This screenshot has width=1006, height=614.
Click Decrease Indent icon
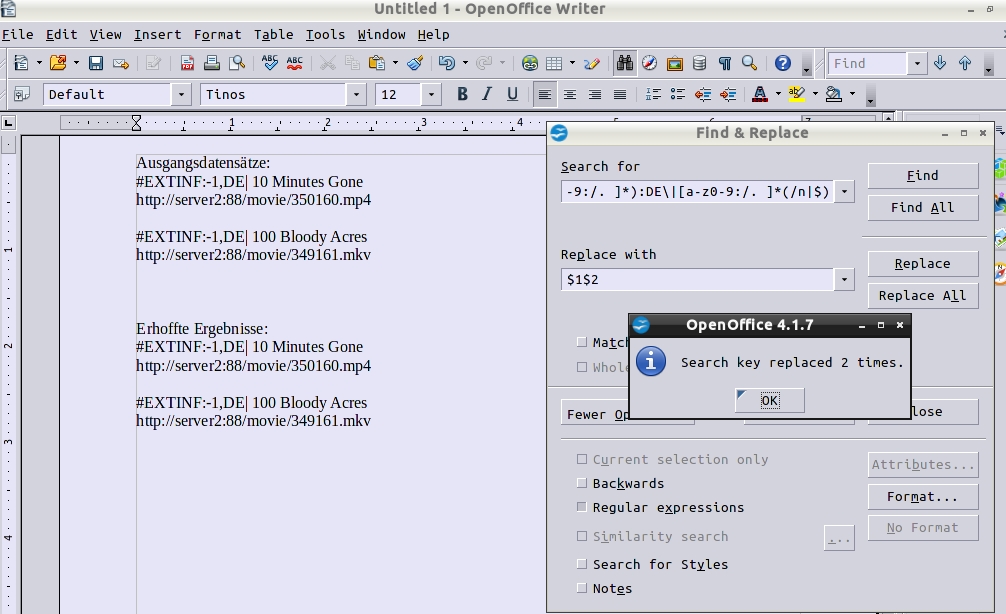[x=703, y=94]
